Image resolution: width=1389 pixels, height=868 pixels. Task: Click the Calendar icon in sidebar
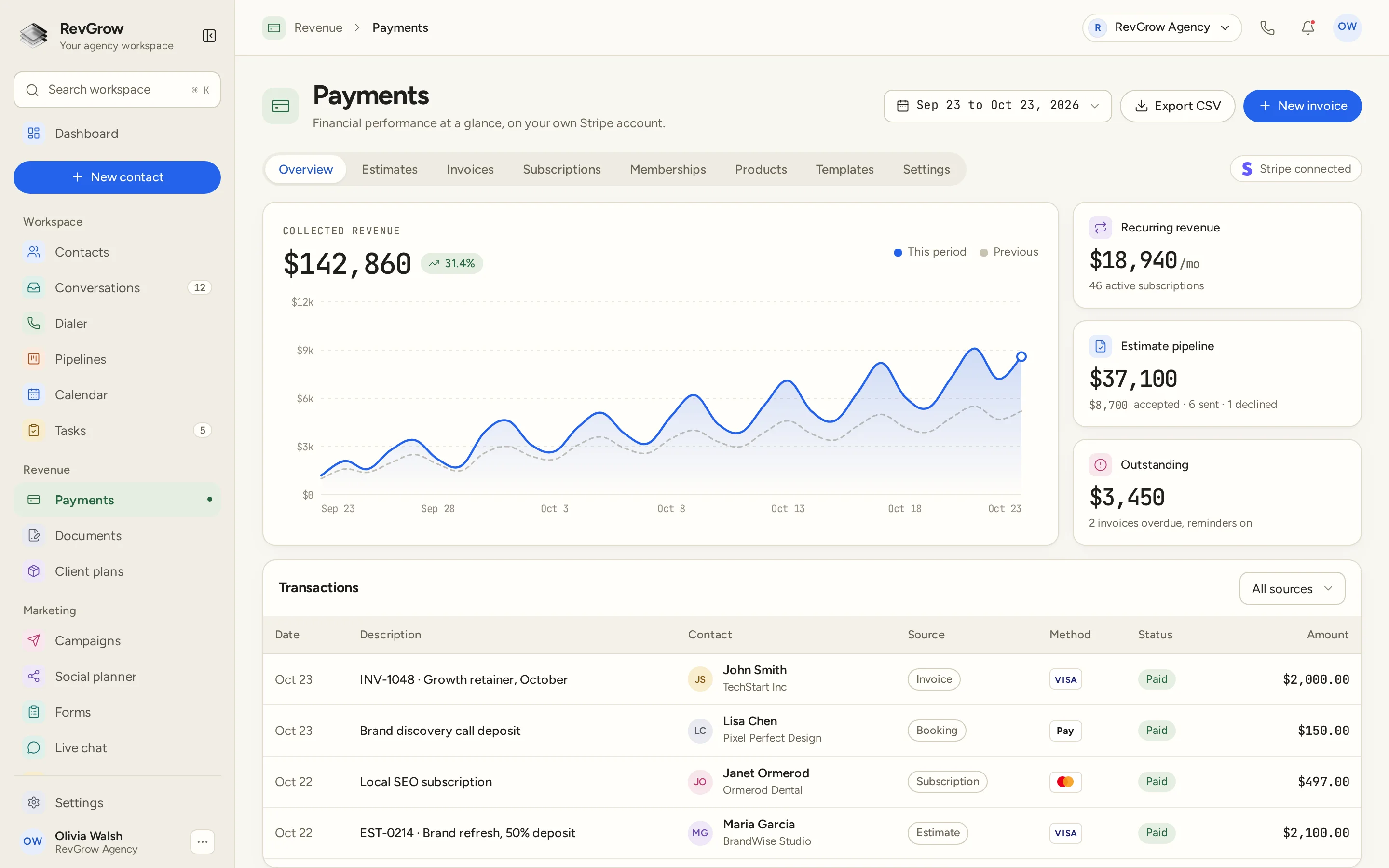[x=34, y=394]
